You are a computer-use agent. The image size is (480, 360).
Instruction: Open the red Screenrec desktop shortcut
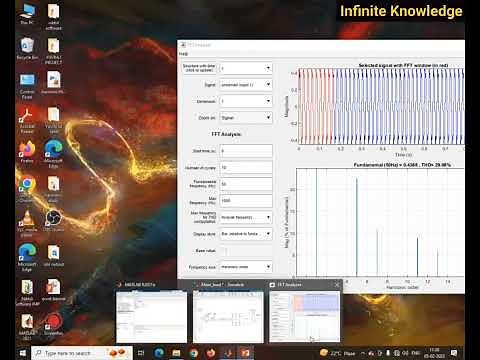[x=53, y=324]
